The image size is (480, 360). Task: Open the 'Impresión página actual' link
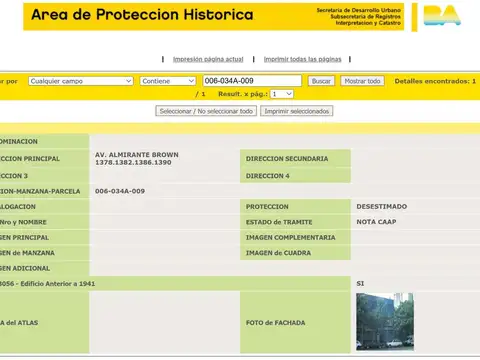click(x=208, y=59)
